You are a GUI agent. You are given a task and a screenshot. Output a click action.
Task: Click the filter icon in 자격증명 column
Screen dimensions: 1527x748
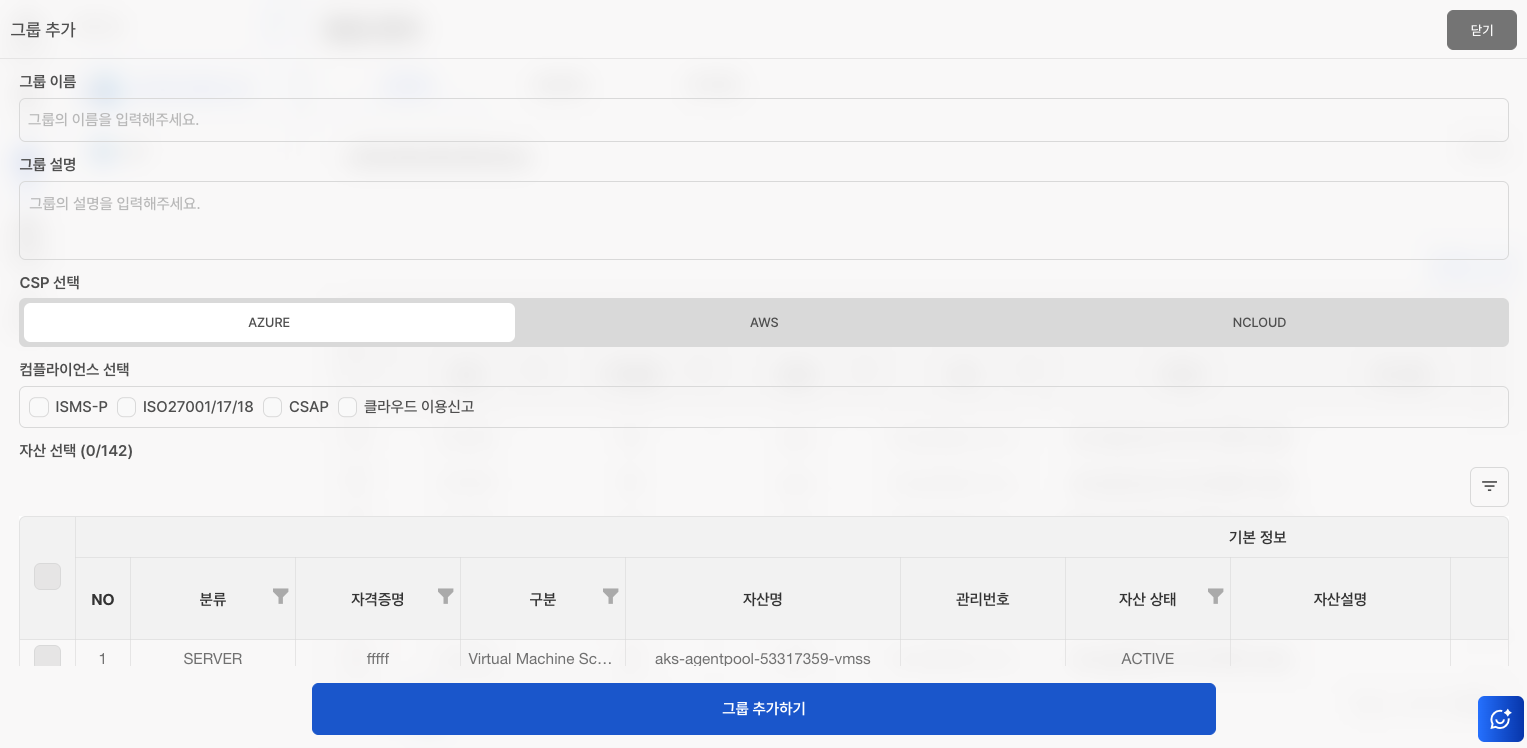coord(446,596)
